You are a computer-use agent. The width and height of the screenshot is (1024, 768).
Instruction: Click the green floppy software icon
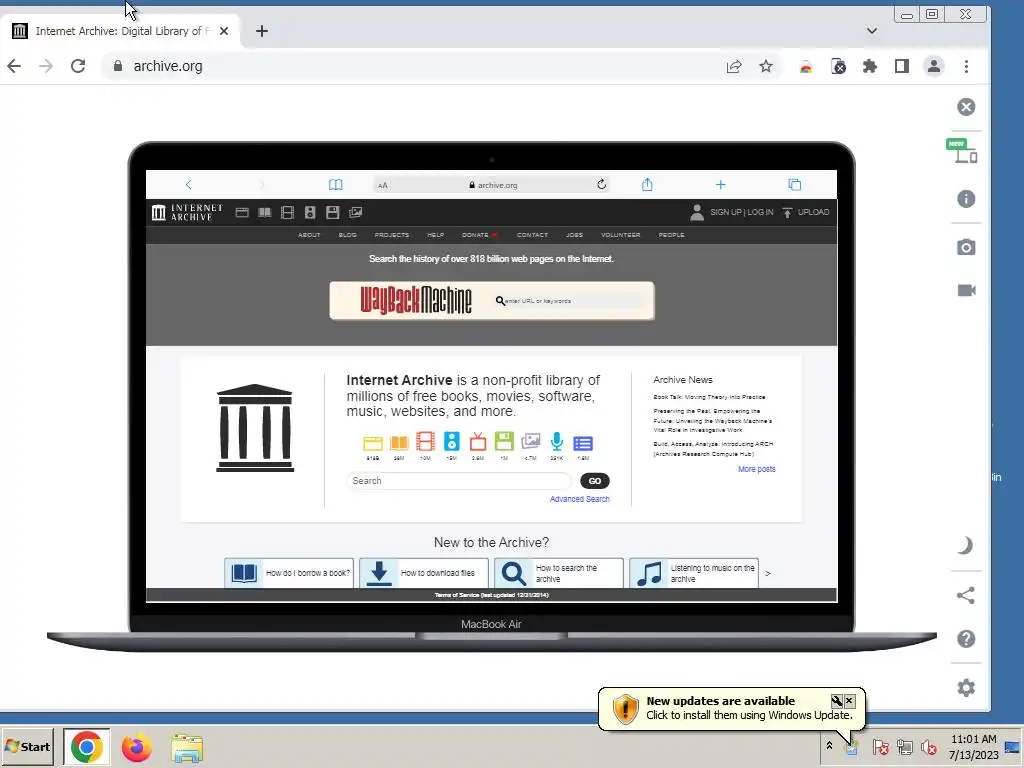tap(504, 442)
